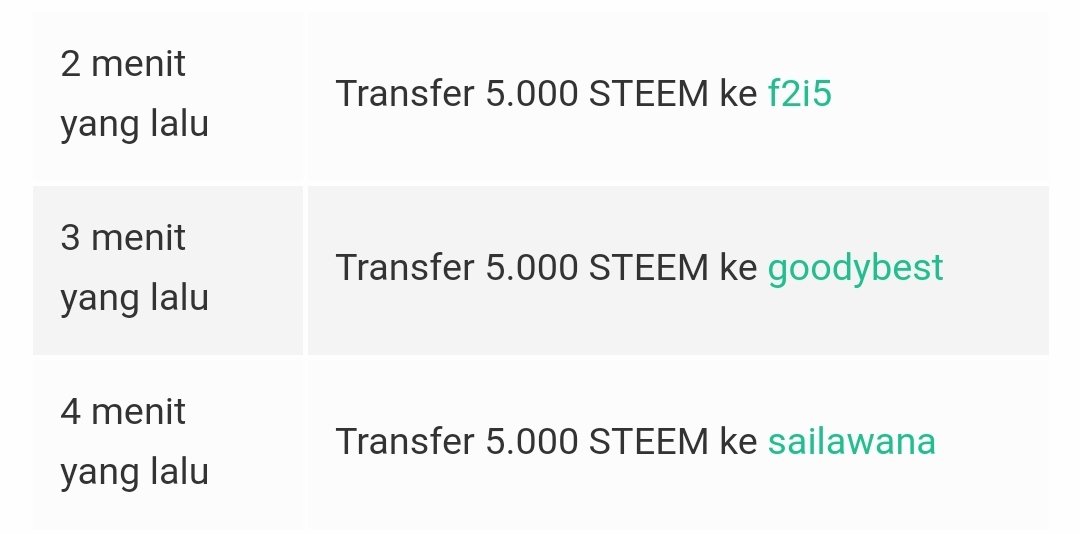This screenshot has height=534, width=1080.
Task: Click the 5.000 amount sent to f2i5
Action: coord(532,94)
